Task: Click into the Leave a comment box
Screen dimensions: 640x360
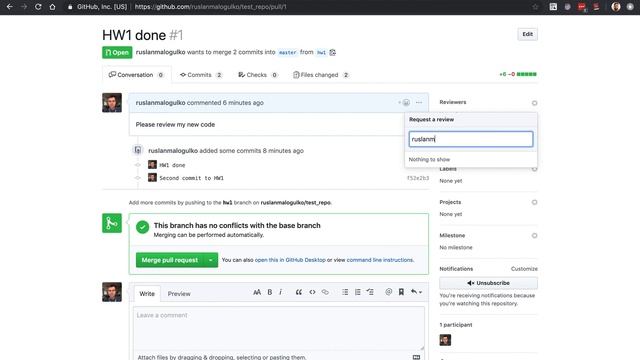Action: click(x=278, y=329)
